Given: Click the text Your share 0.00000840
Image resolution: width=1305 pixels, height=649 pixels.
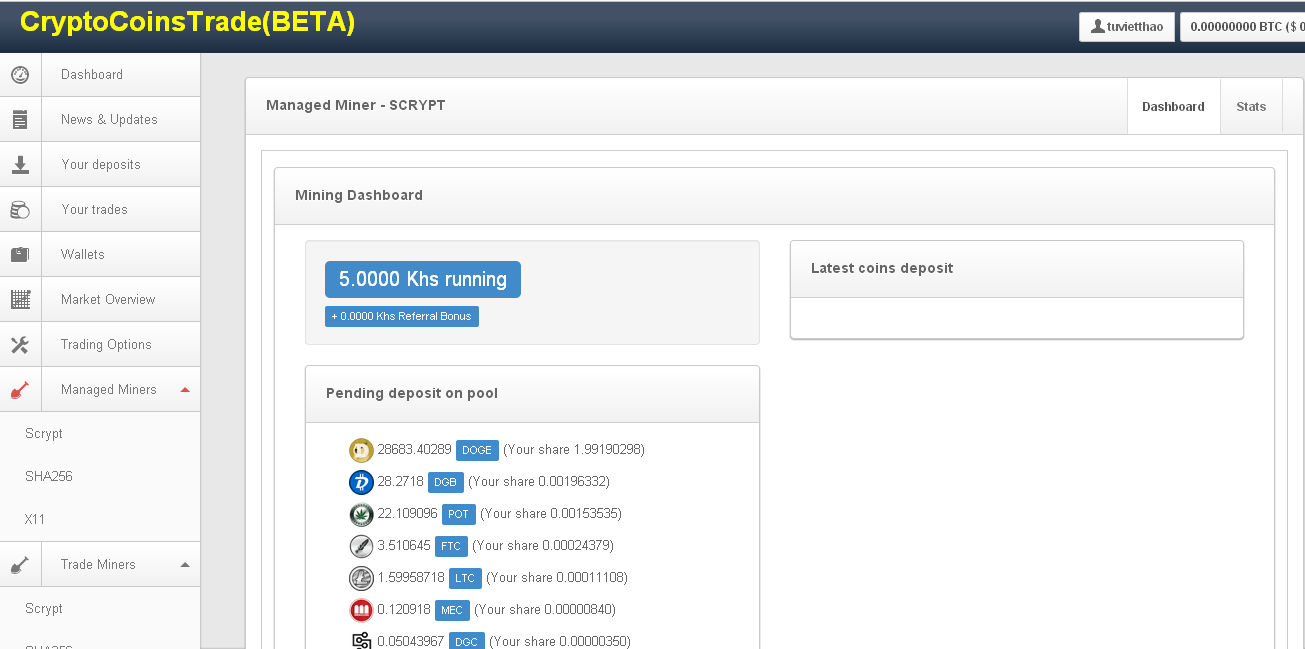Looking at the screenshot, I should 545,610.
